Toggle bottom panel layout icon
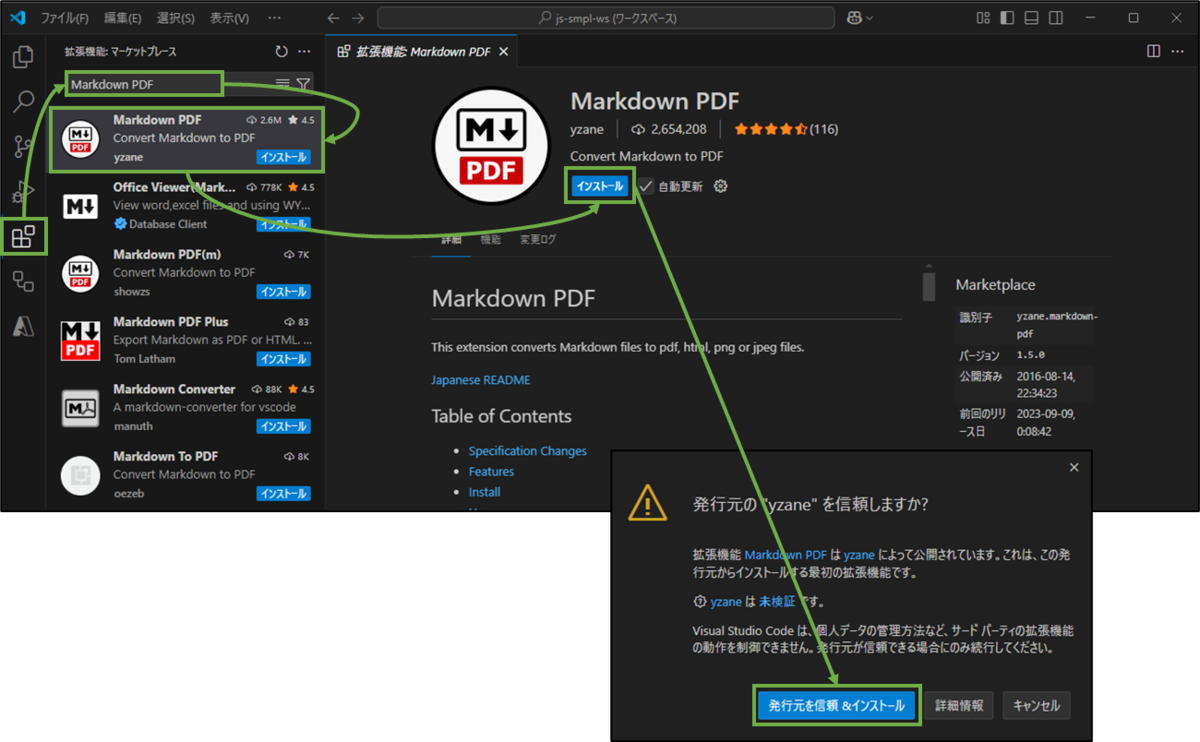Screen dimensions: 1200x742 pyautogui.click(x=1031, y=18)
